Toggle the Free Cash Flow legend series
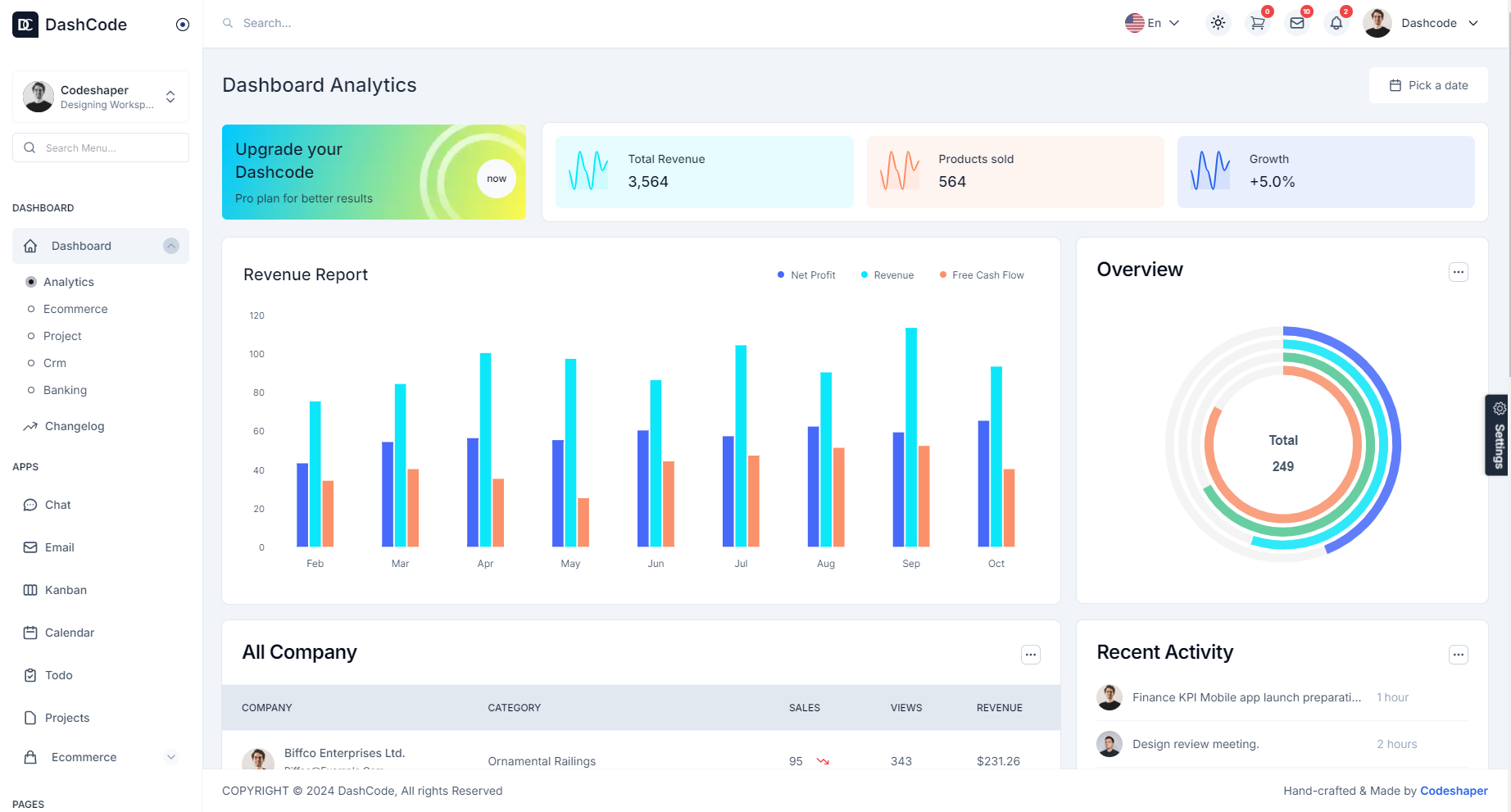1511x812 pixels. pos(982,275)
